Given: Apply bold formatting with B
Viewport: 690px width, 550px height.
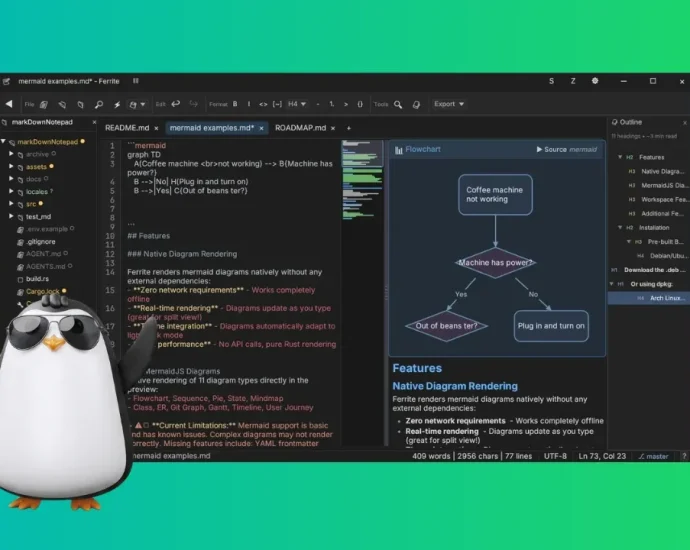Looking at the screenshot, I should pos(235,104).
